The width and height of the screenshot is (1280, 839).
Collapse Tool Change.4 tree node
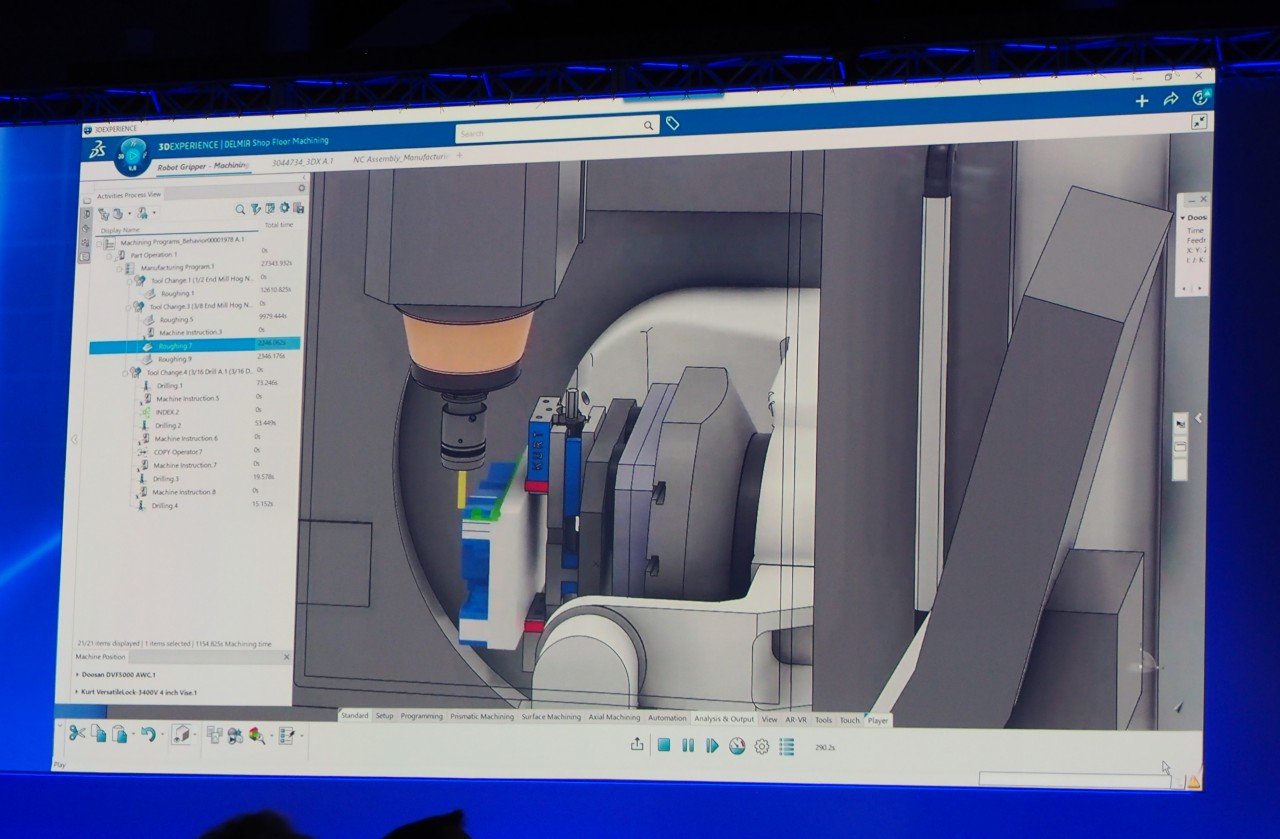124,372
